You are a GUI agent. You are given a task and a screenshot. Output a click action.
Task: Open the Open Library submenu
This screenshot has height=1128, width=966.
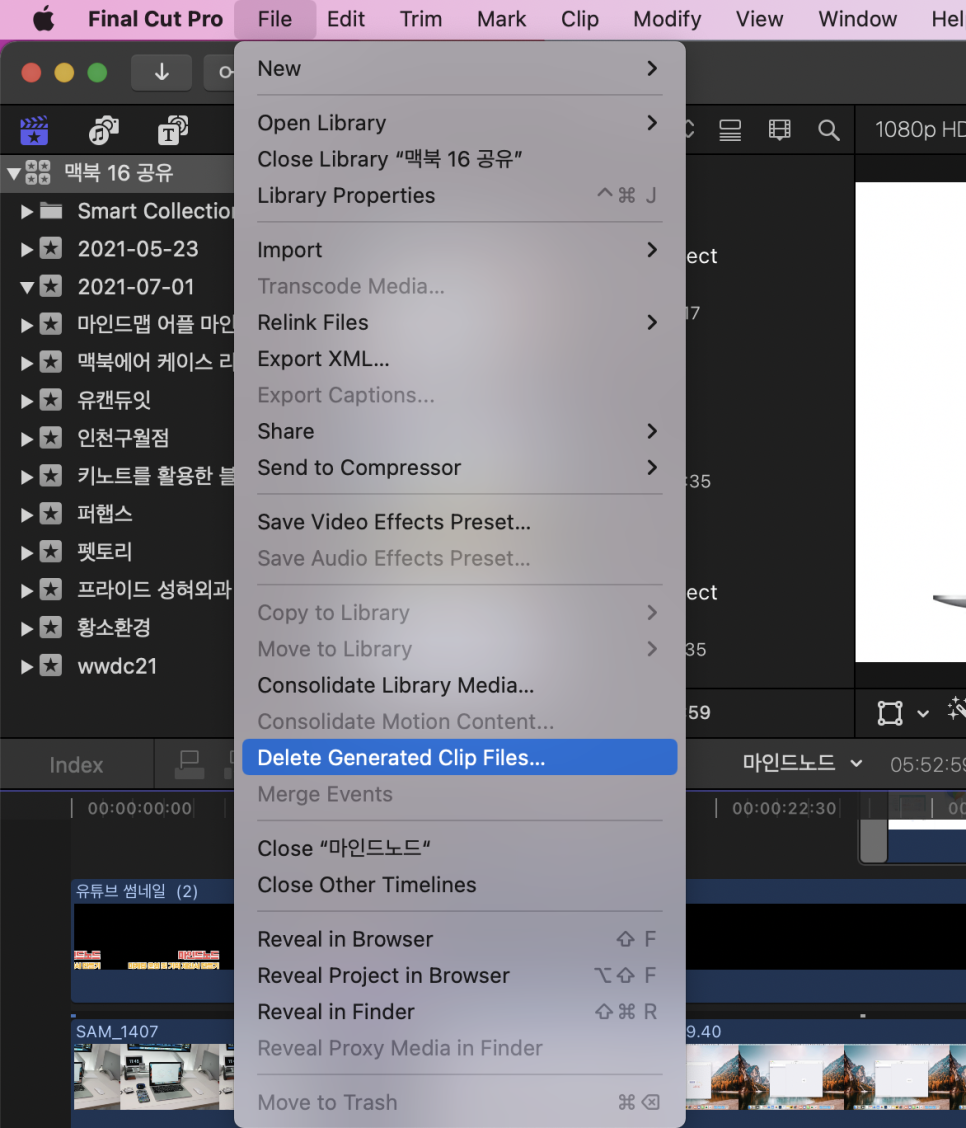click(x=459, y=123)
